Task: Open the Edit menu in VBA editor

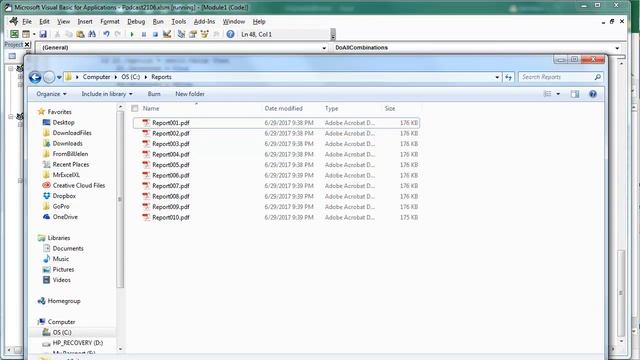Action: coord(44,21)
